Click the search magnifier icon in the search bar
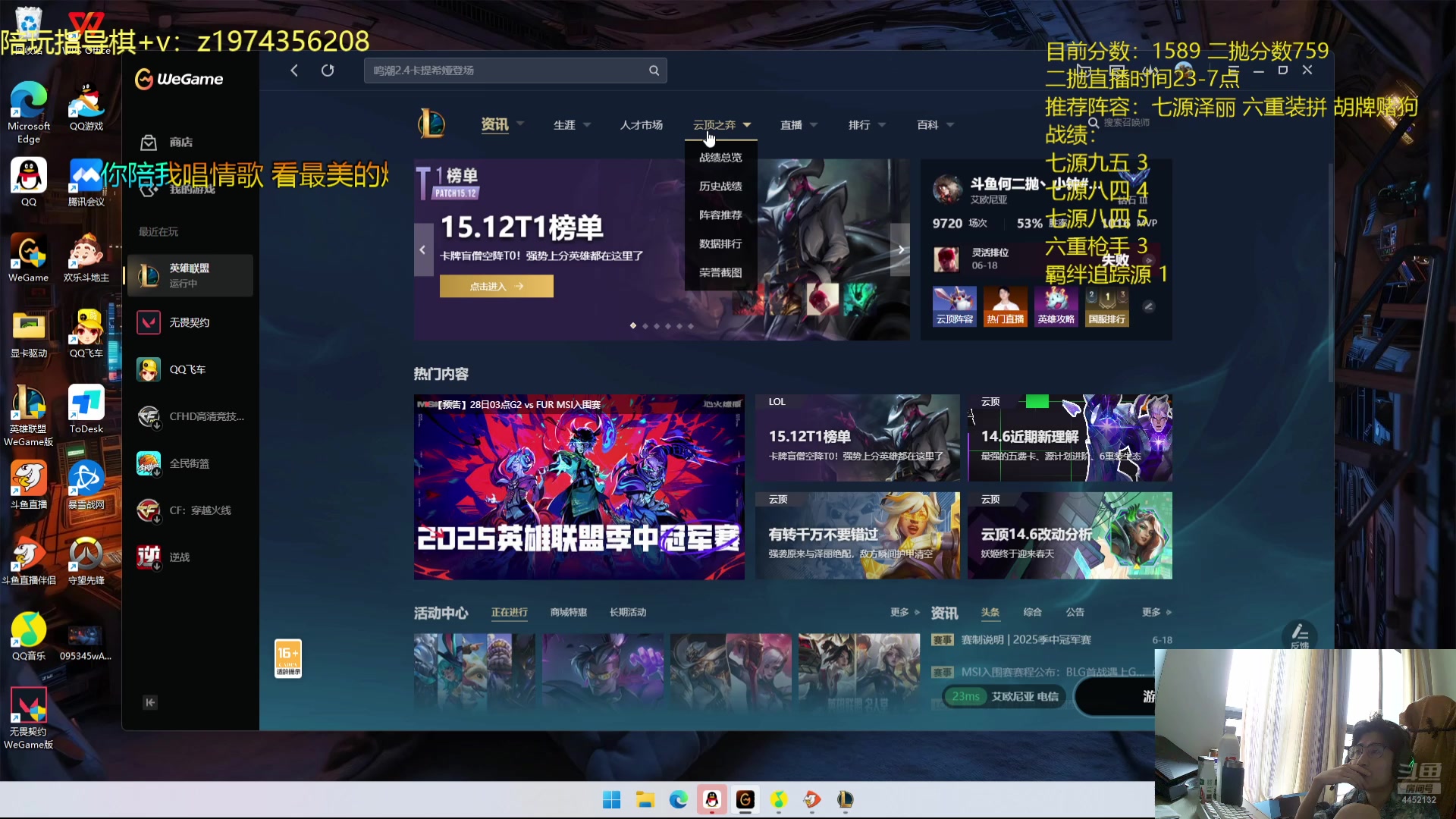1456x819 pixels. click(654, 71)
